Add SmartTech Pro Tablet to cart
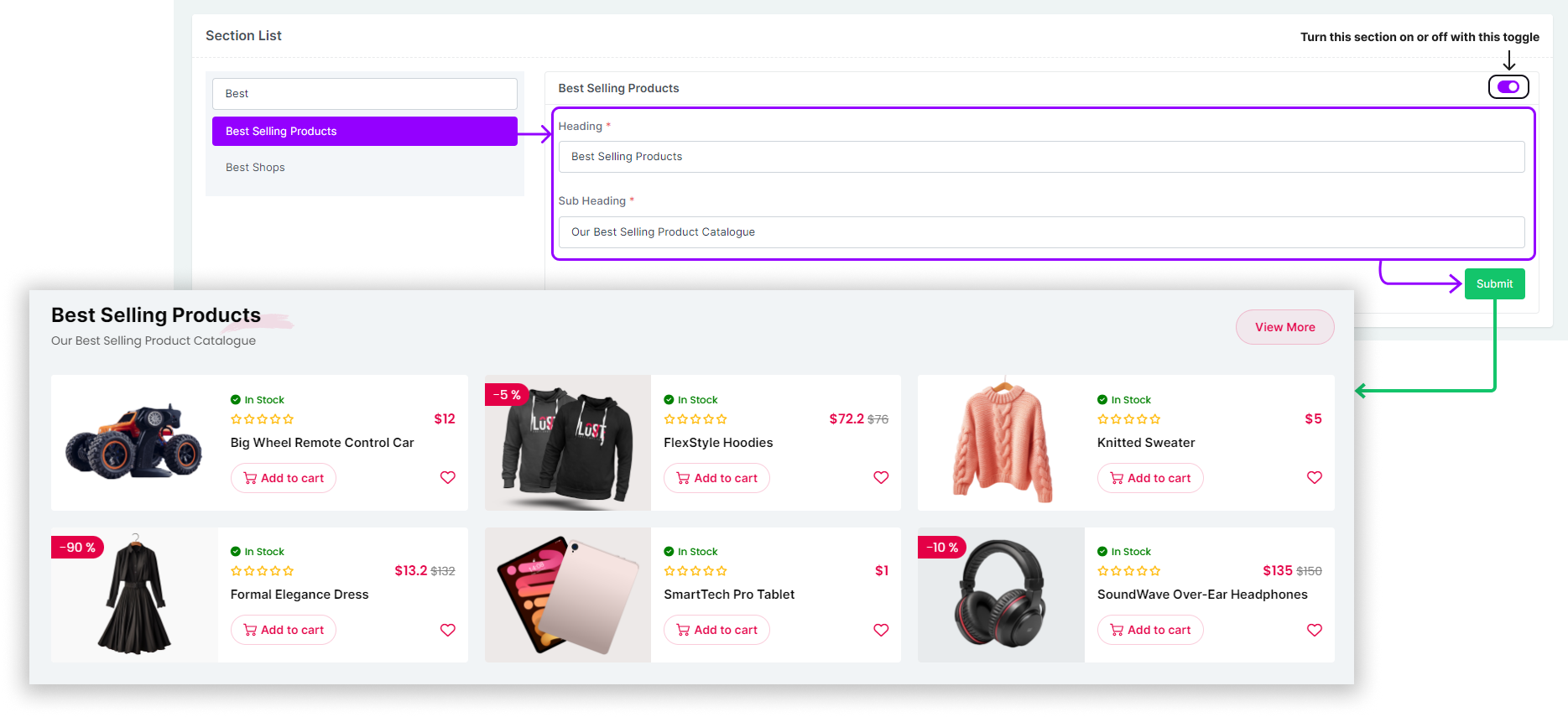1568x717 pixels. 716,630
